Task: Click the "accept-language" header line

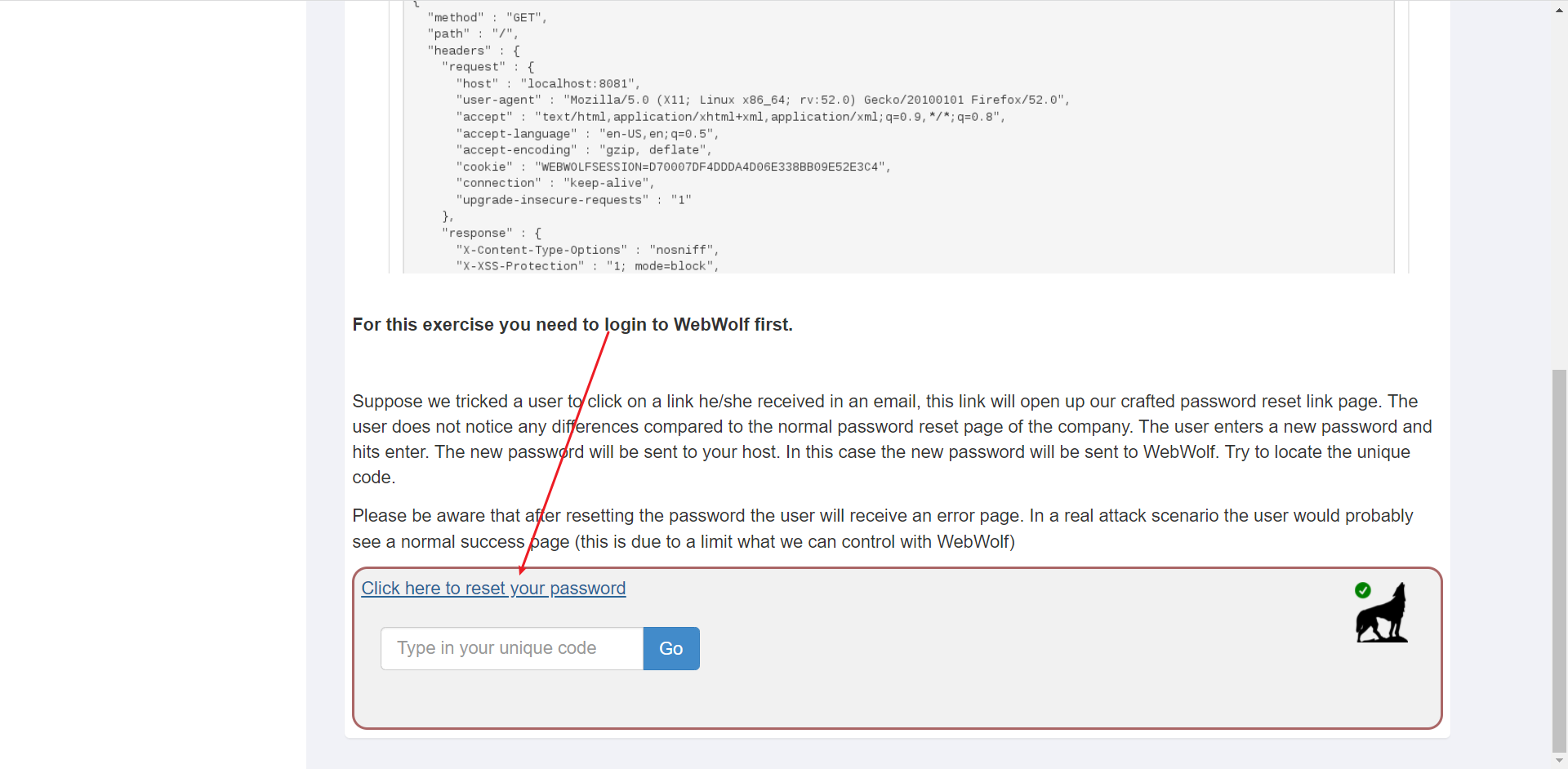Action: coord(587,134)
